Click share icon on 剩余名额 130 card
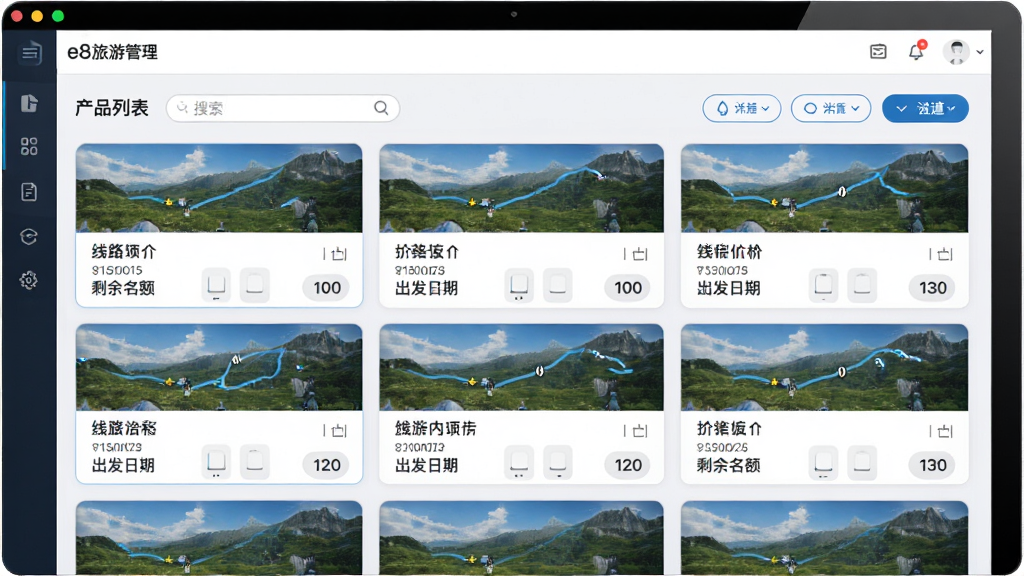 (x=944, y=430)
